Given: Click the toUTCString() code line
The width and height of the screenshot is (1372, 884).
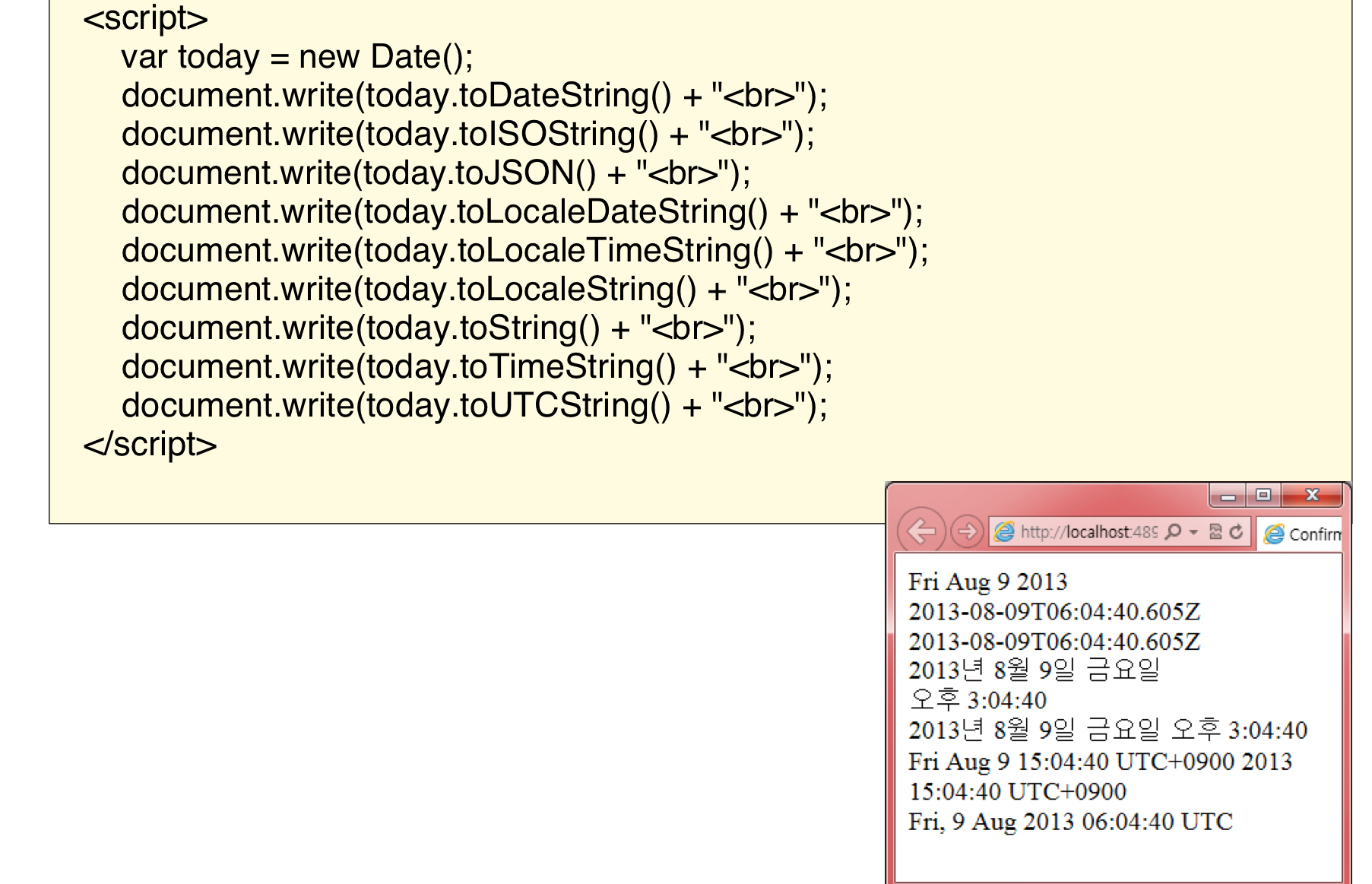Looking at the screenshot, I should coord(474,406).
